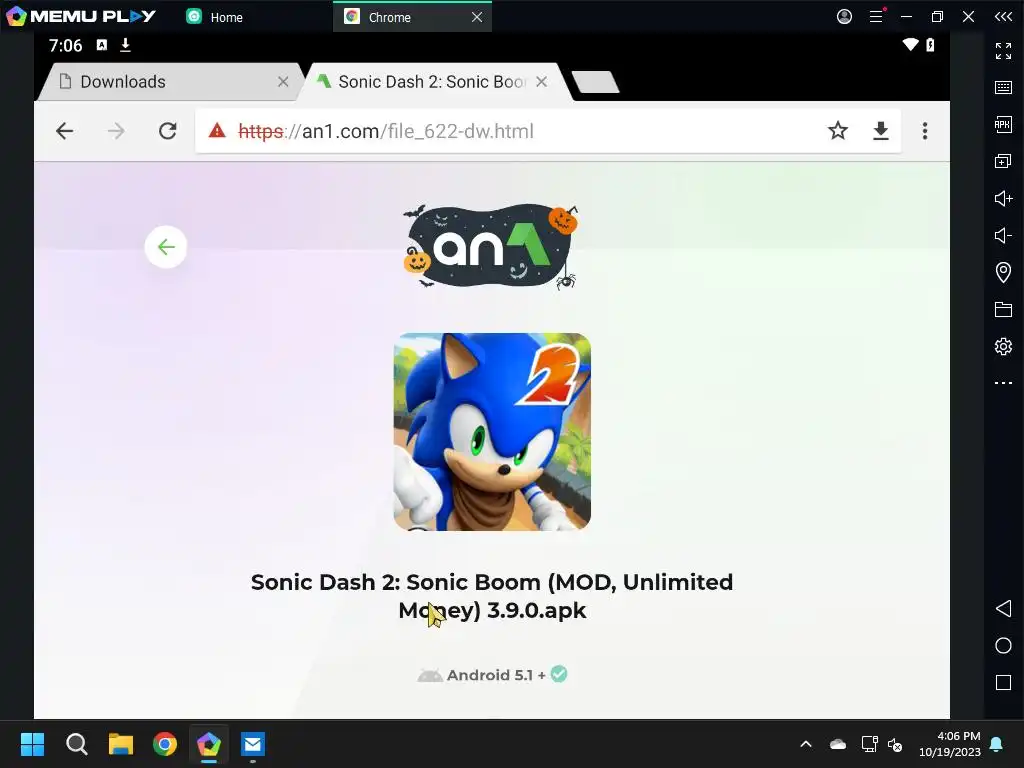Close the Chrome tab in MEmu
This screenshot has height=768, width=1024.
[477, 17]
